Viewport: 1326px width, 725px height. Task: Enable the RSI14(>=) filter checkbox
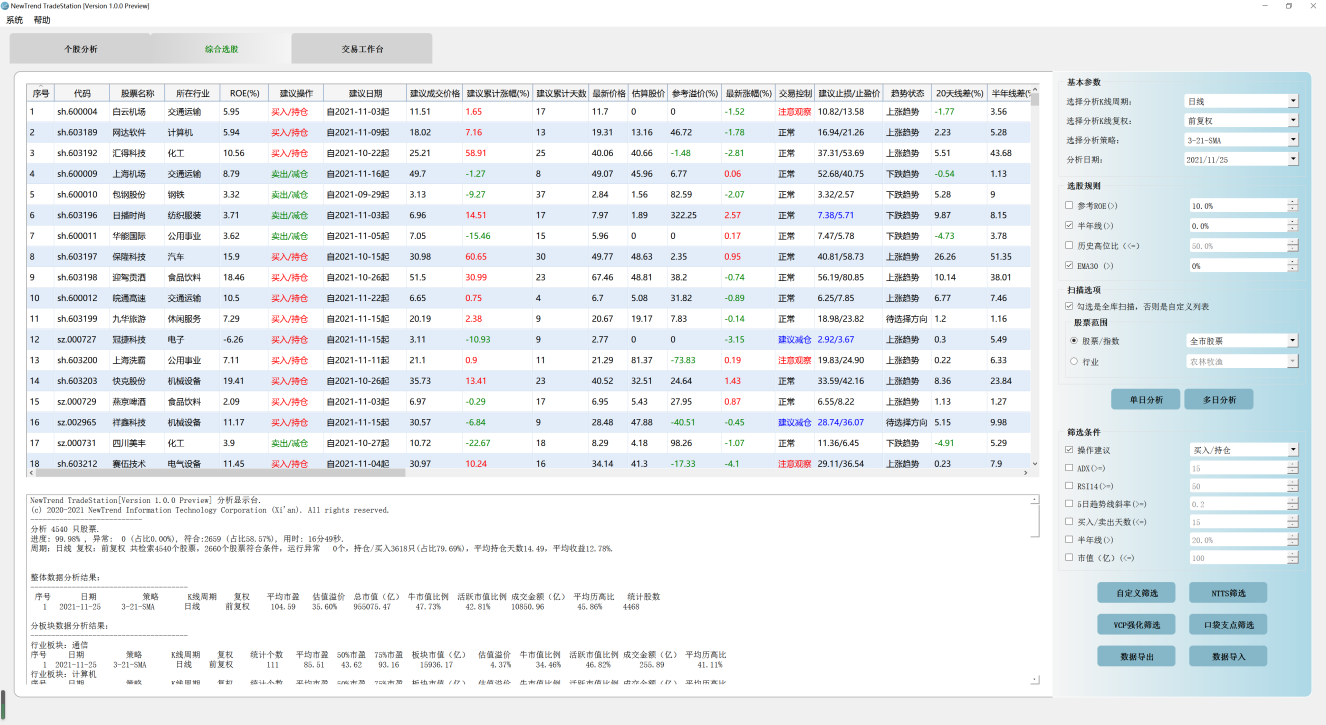[x=1070, y=485]
